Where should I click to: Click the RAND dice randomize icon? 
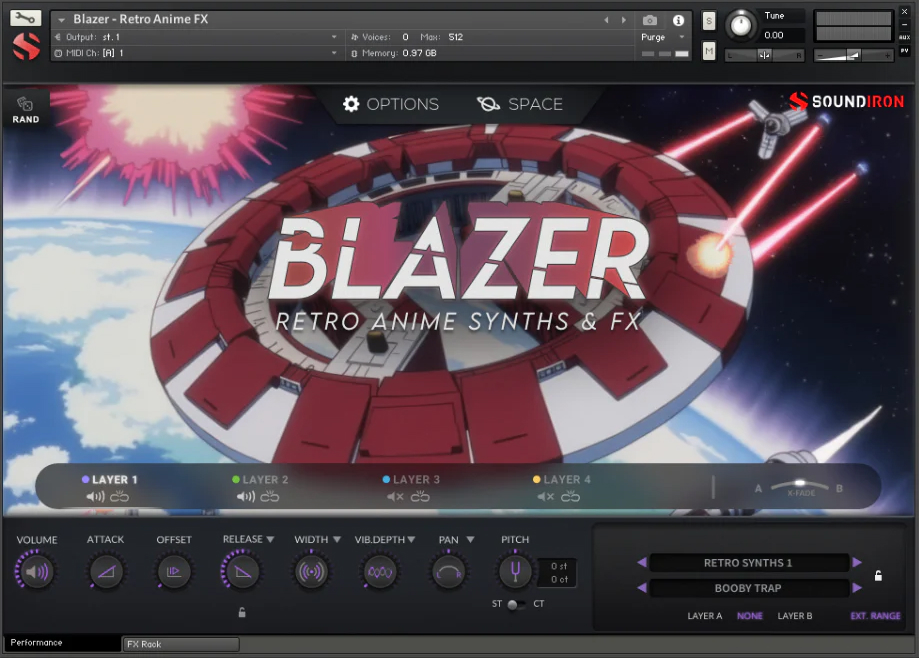25,104
